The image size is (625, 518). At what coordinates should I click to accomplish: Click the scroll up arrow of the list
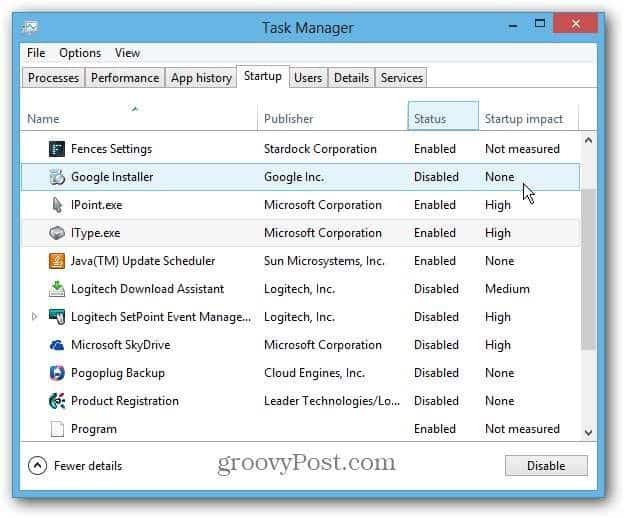coord(588,141)
